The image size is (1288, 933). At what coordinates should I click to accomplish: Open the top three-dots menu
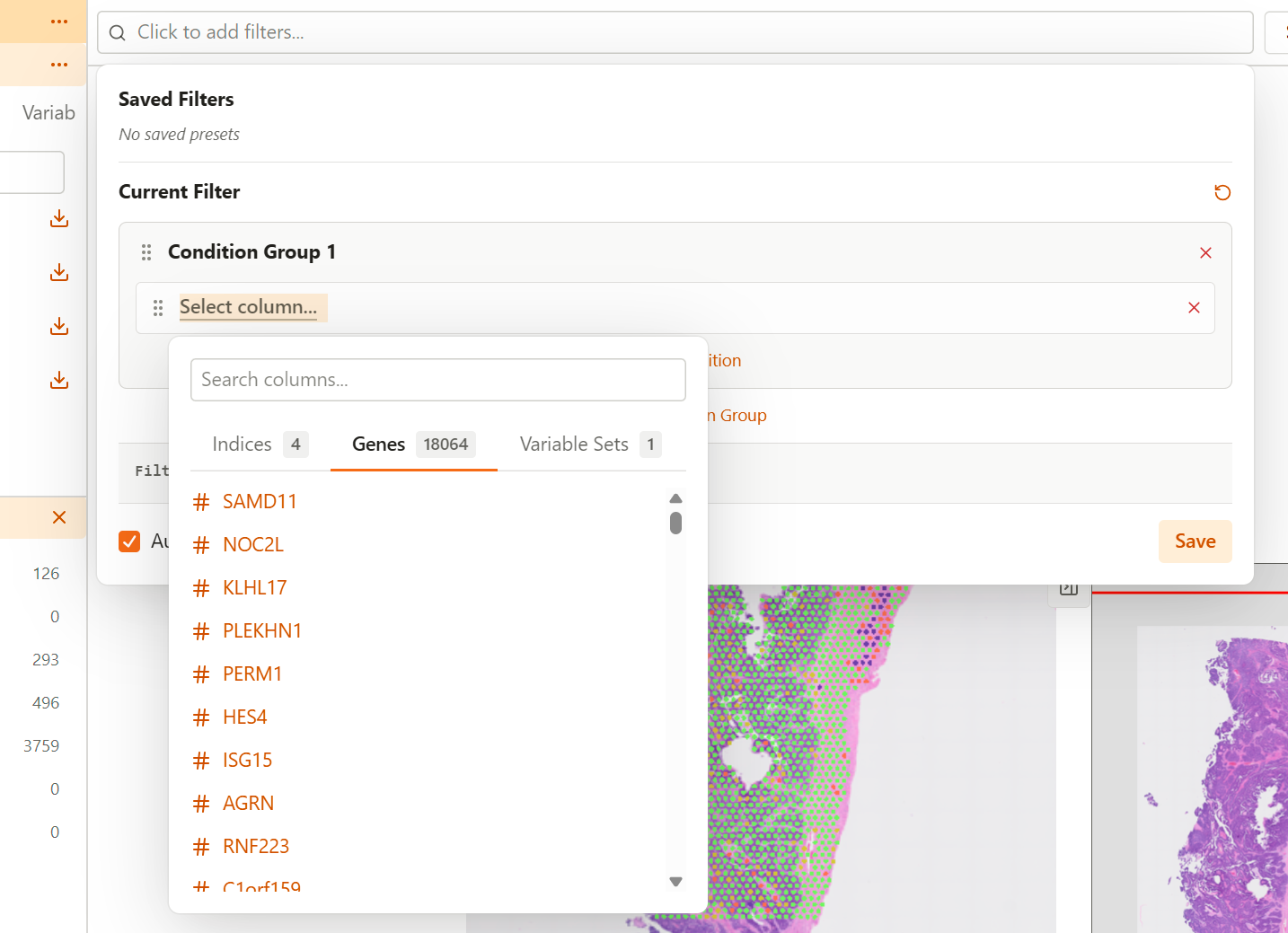click(59, 22)
